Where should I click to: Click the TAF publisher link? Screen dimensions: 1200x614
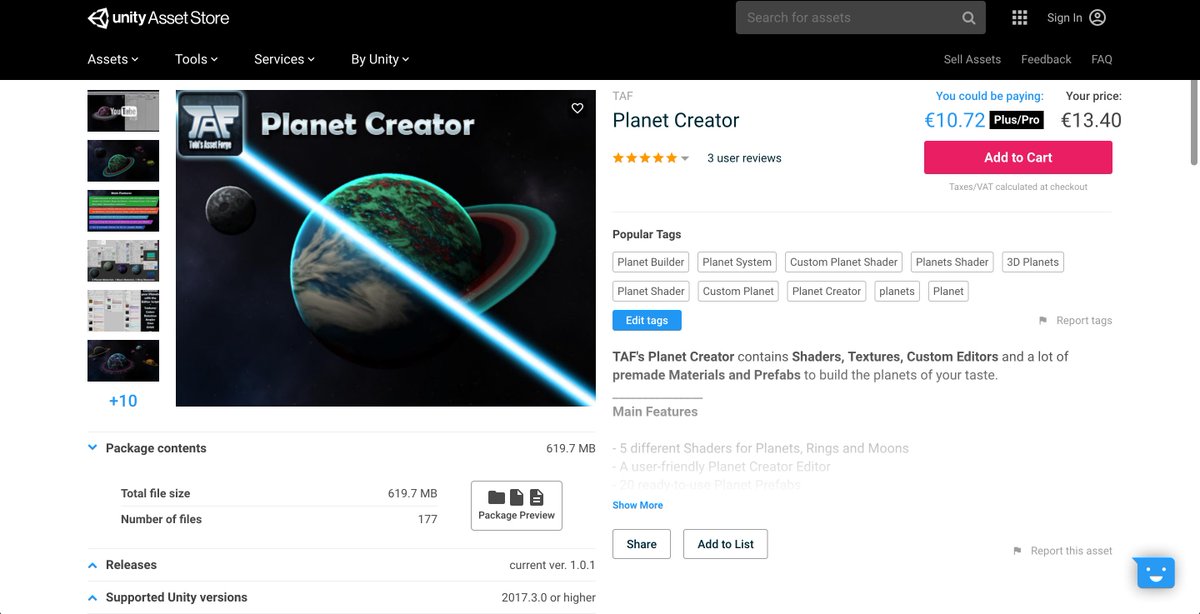point(622,96)
